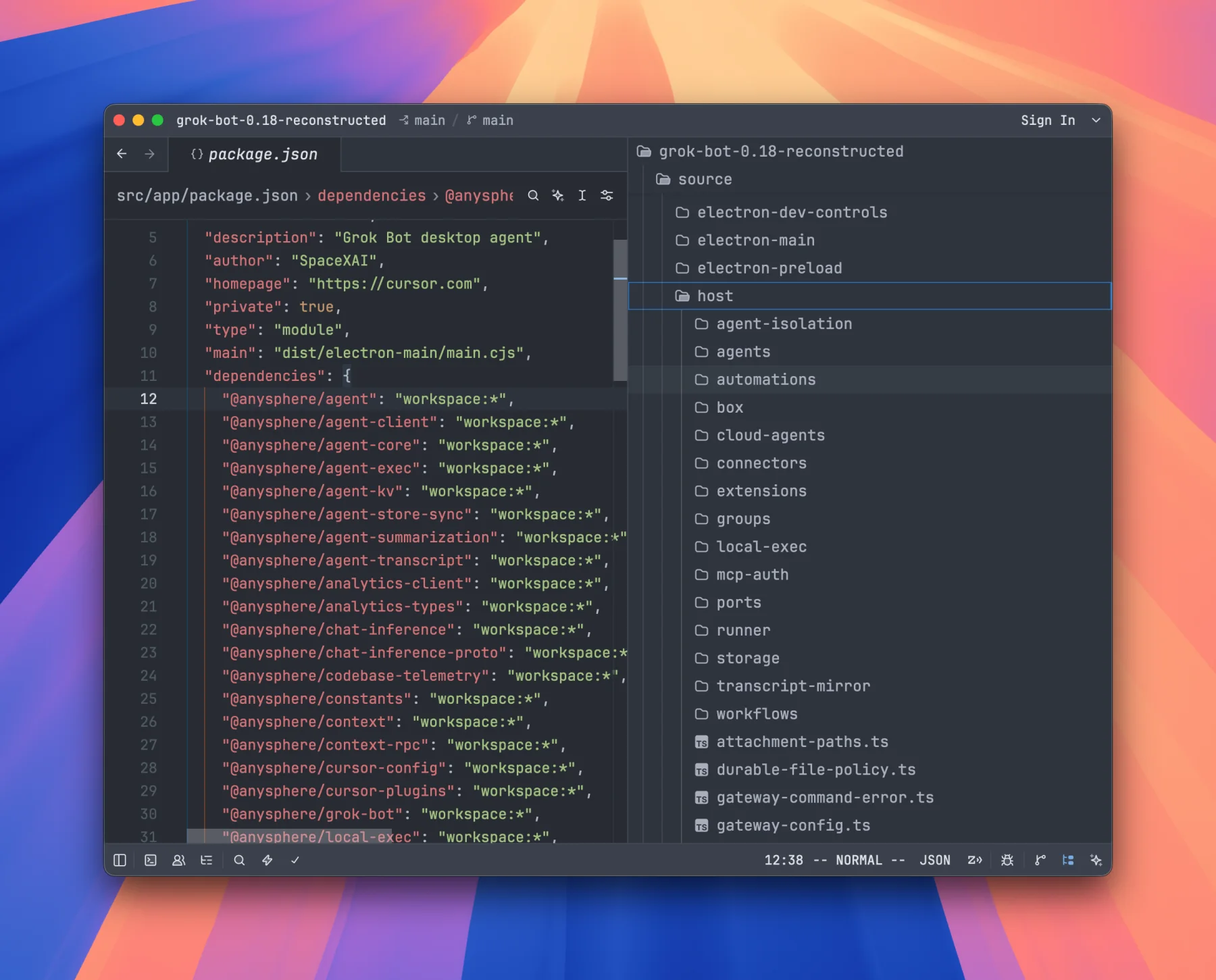This screenshot has height=980, width=1216.
Task: Click the "@anysphere/grok-bot" dependency line
Action: (380, 814)
